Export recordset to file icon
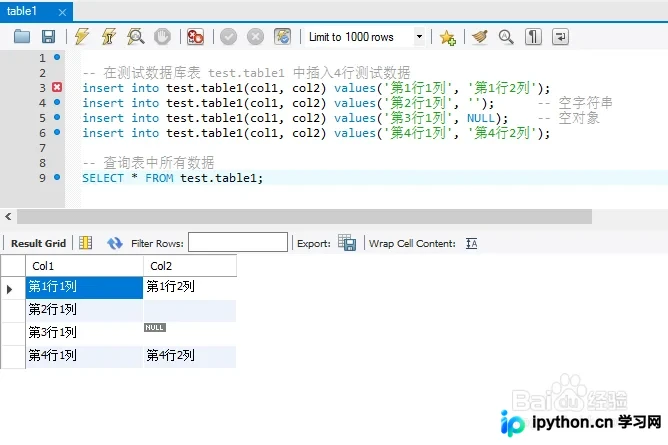The width and height of the screenshot is (668, 445). point(347,242)
